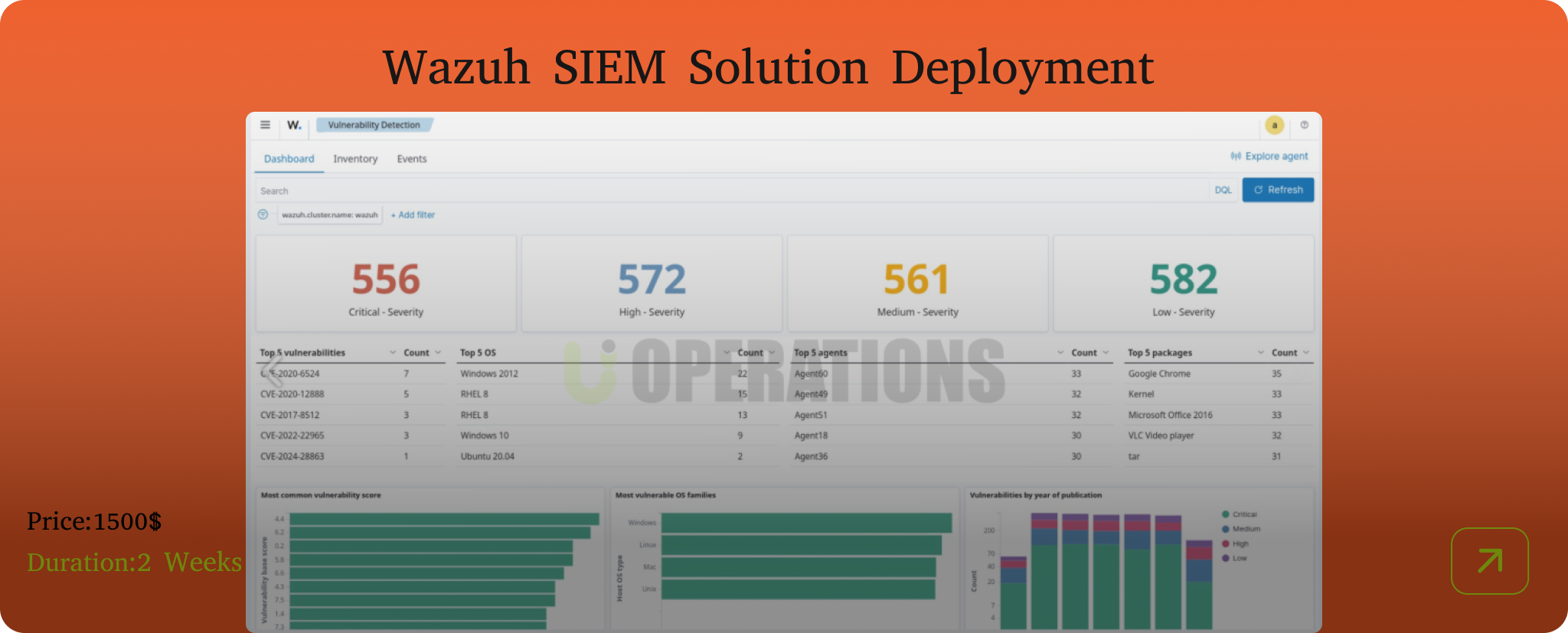Switch to the Inventory tab

pos(355,158)
